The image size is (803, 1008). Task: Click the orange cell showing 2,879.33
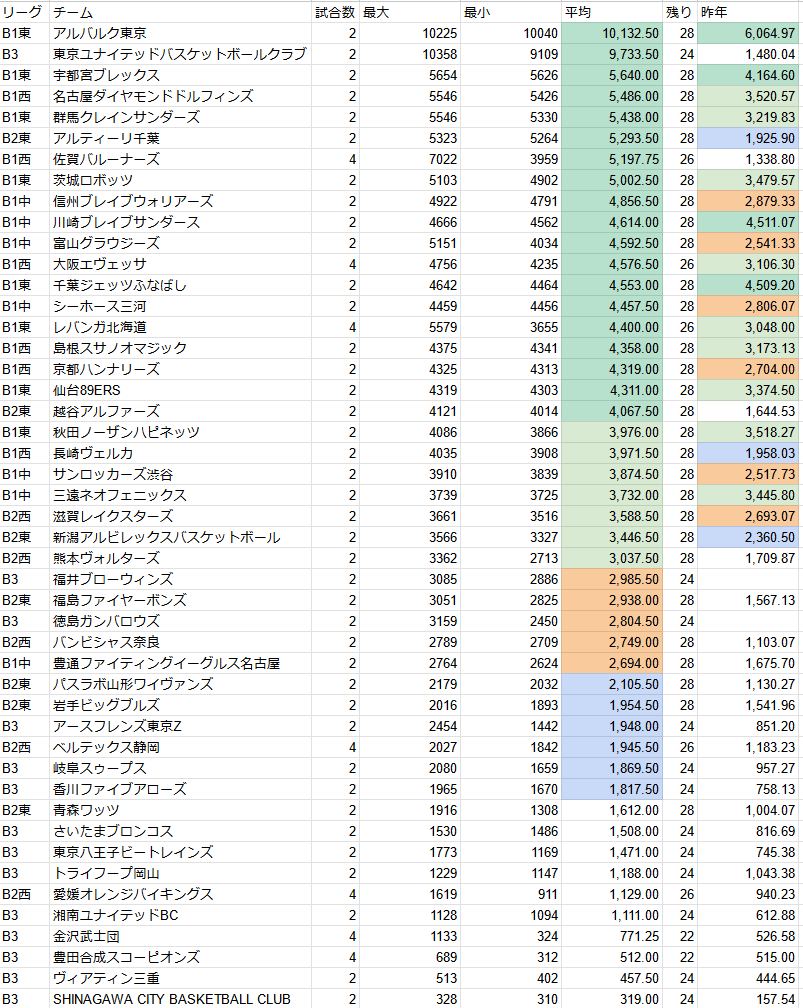748,201
